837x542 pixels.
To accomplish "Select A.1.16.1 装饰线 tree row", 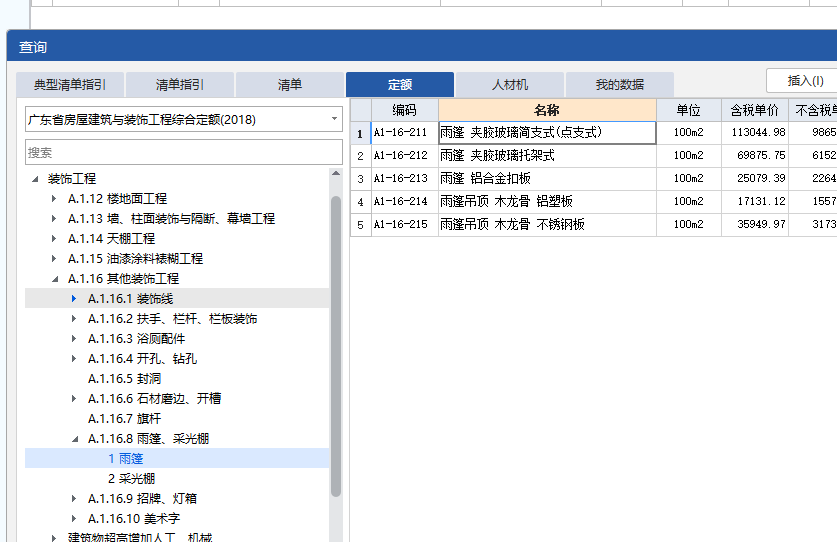I will click(177, 299).
